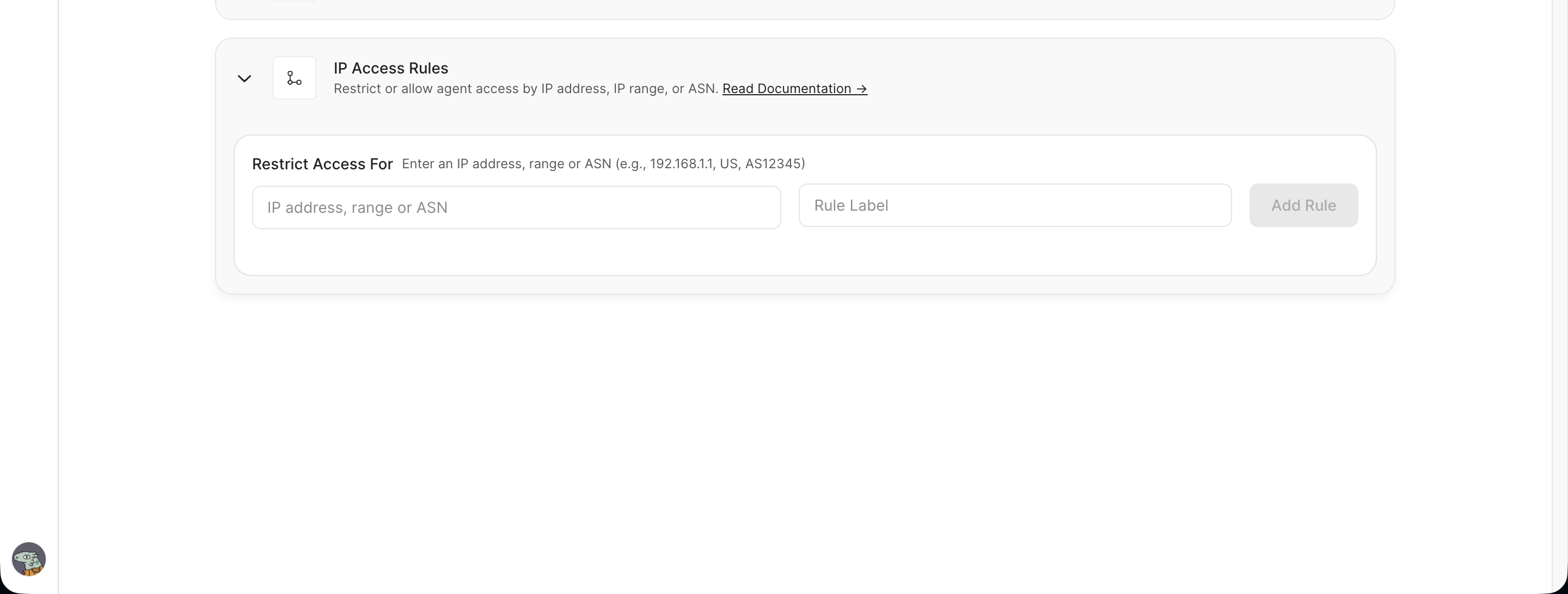
Task: Focus the Rule Label input field
Action: click(x=1015, y=206)
